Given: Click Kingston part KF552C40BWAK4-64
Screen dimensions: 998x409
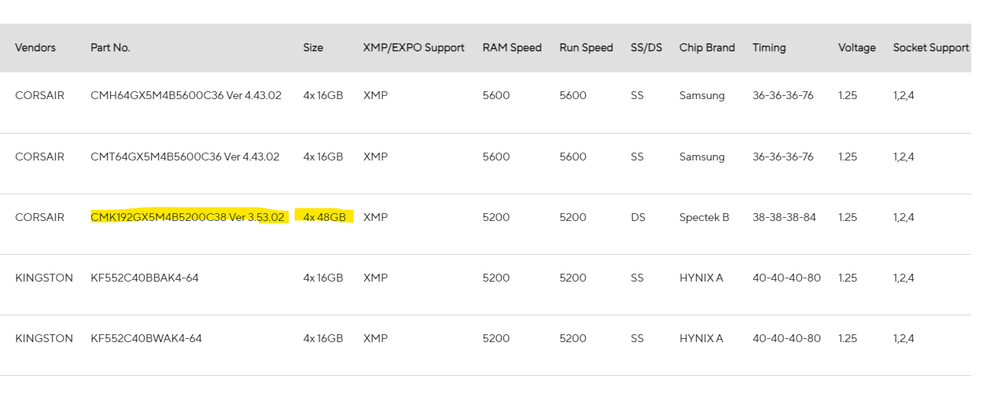Looking at the screenshot, I should click(146, 338).
